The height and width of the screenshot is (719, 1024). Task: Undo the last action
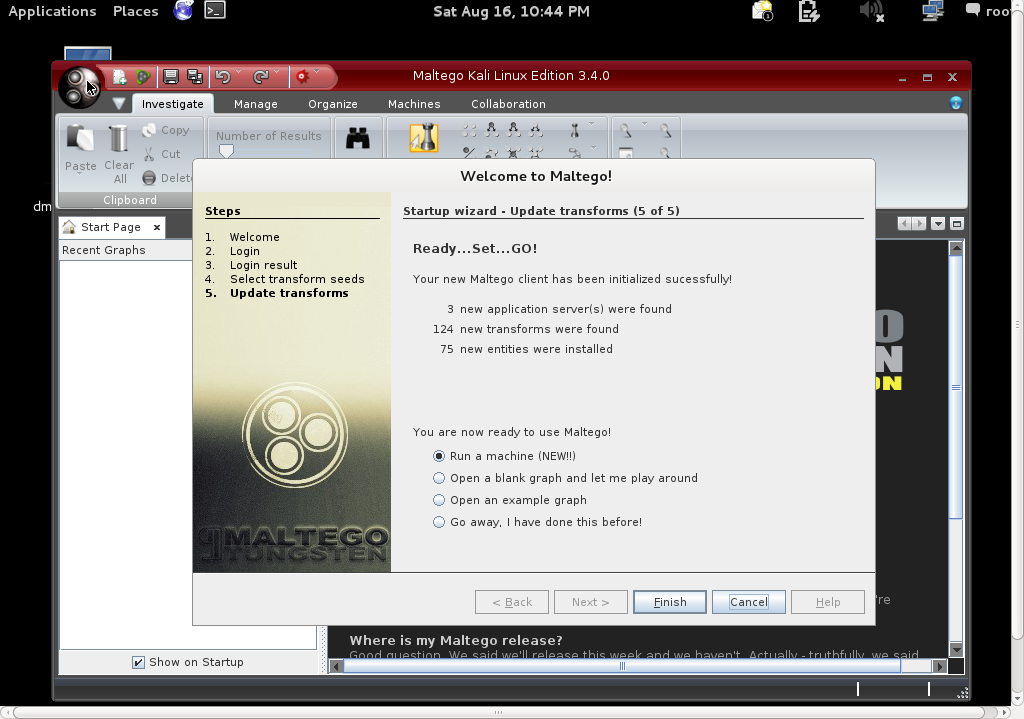tap(223, 77)
